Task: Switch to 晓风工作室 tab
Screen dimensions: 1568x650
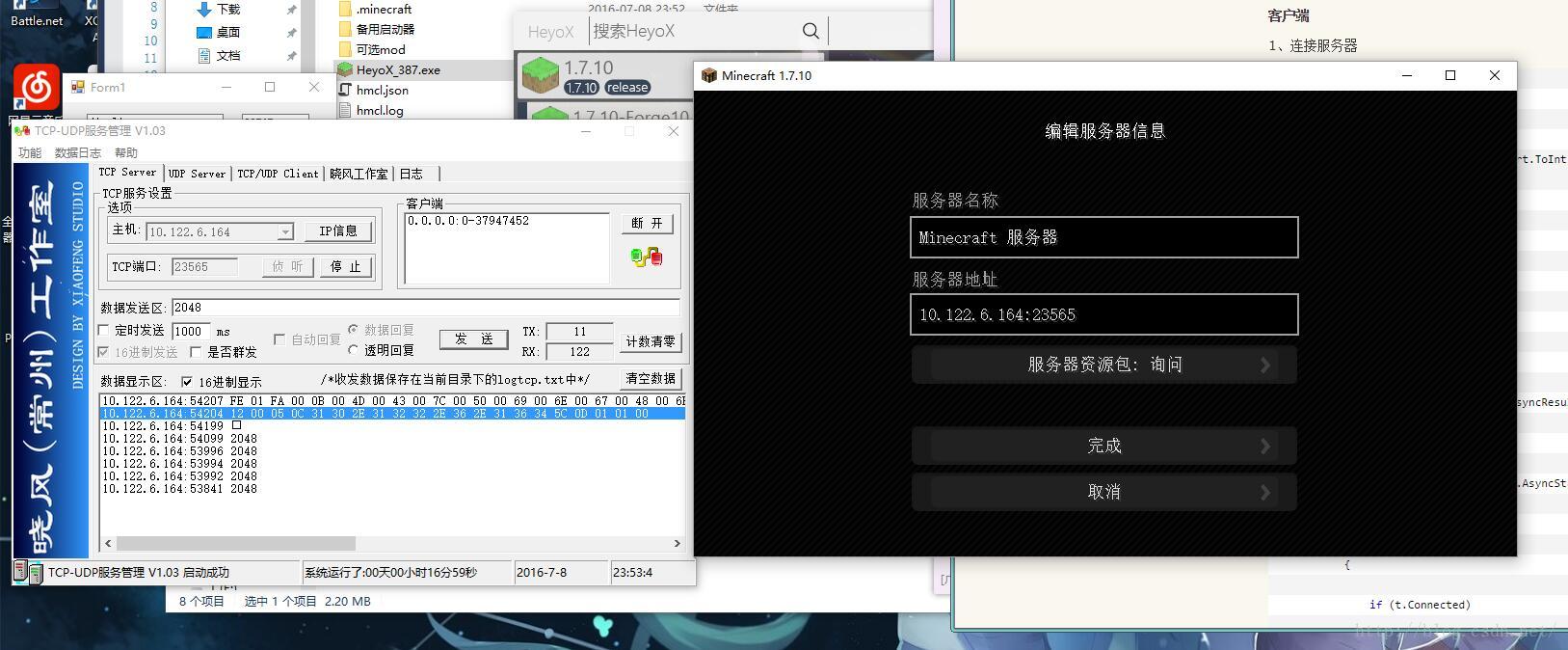Action: 359,174
